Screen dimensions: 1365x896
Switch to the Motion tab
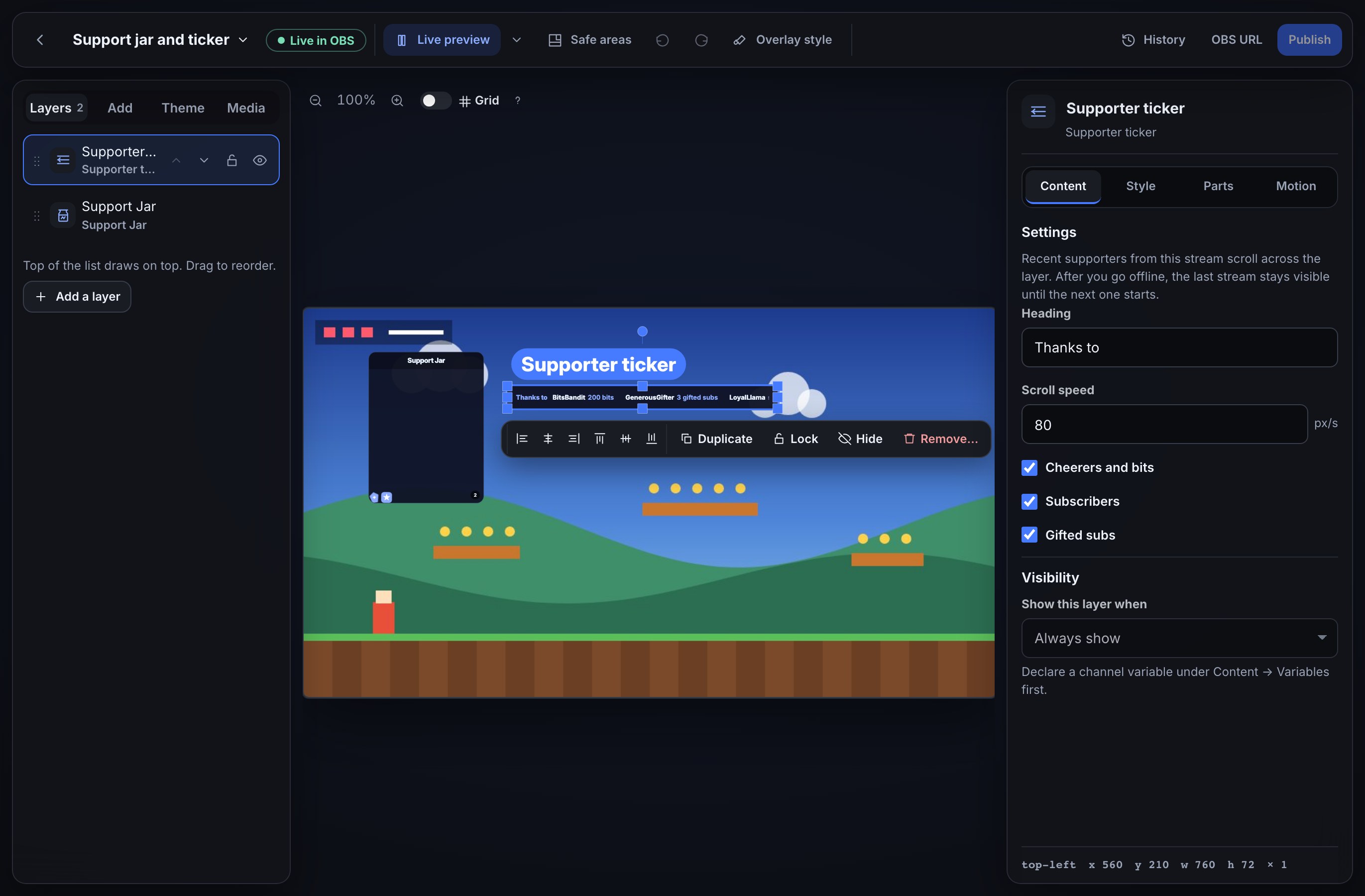1296,186
